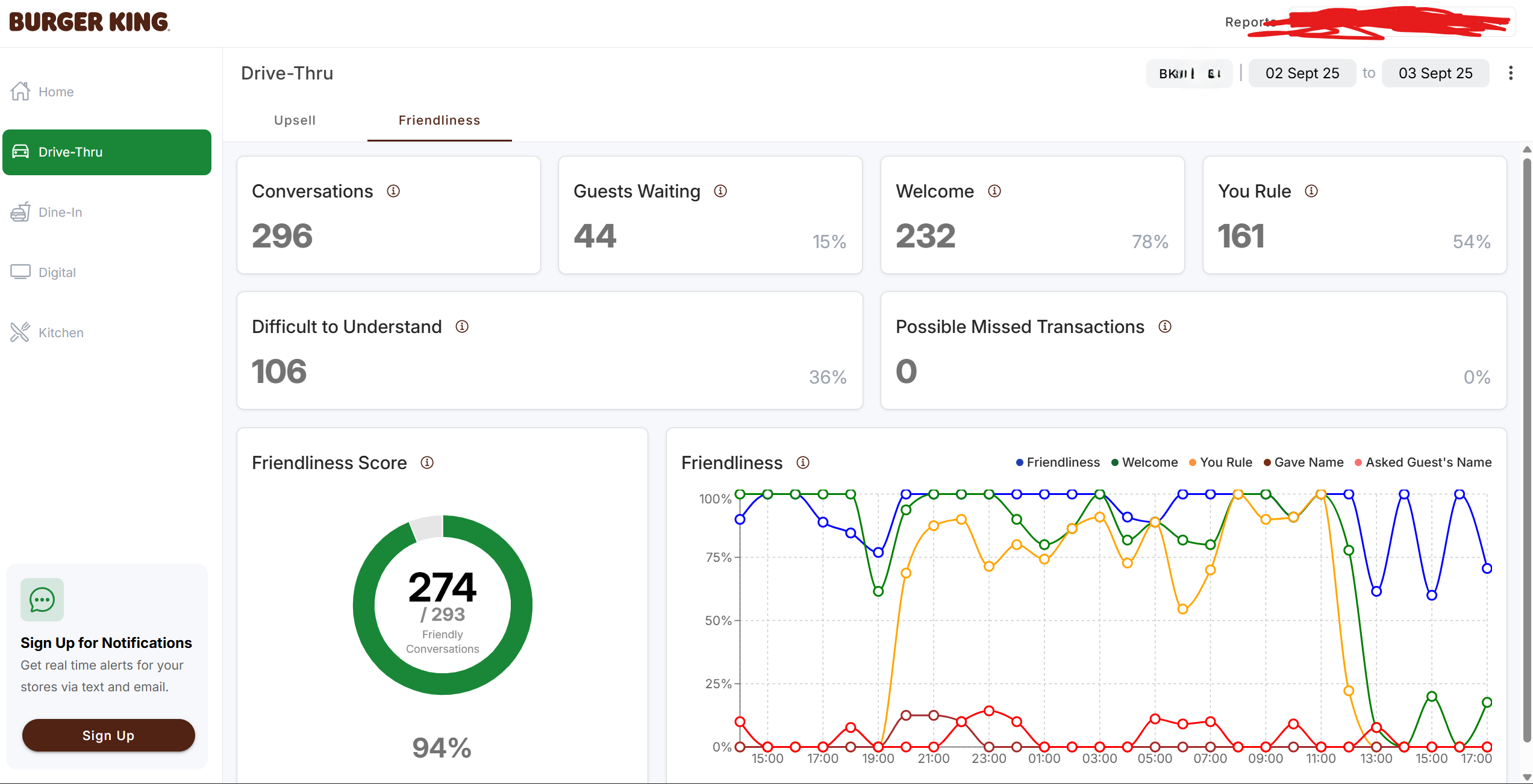Screen dimensions: 1533x784
Task: Toggle the Welcome legend series
Action: pos(1144,462)
